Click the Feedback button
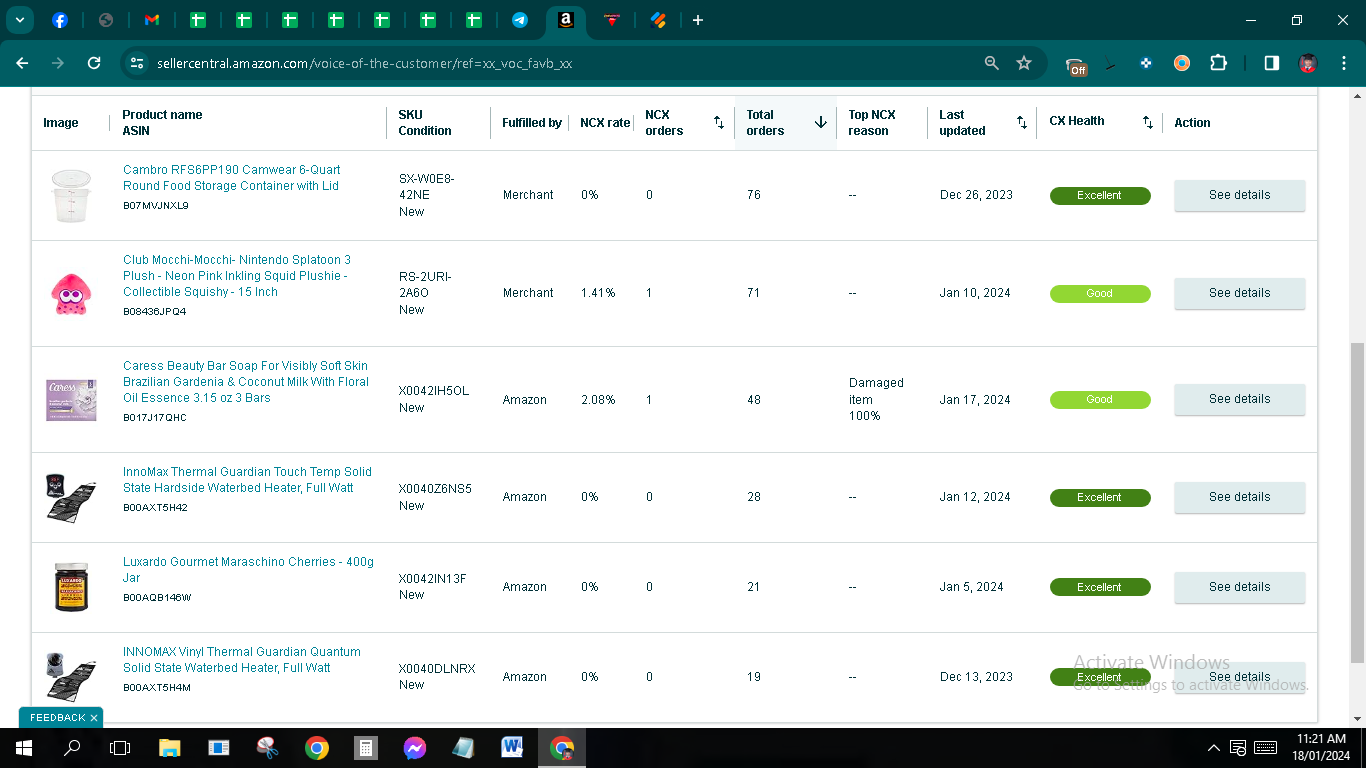 click(x=57, y=718)
